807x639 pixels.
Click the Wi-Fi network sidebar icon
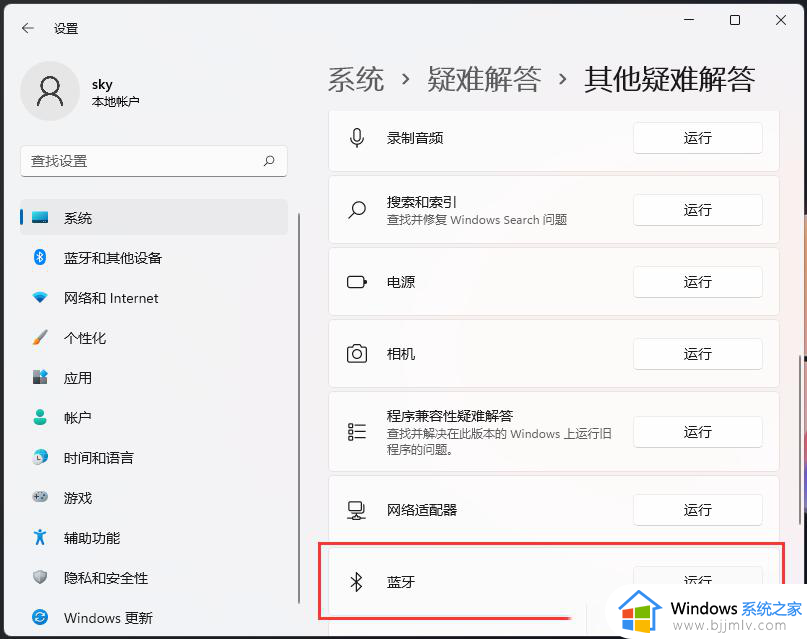(x=40, y=297)
